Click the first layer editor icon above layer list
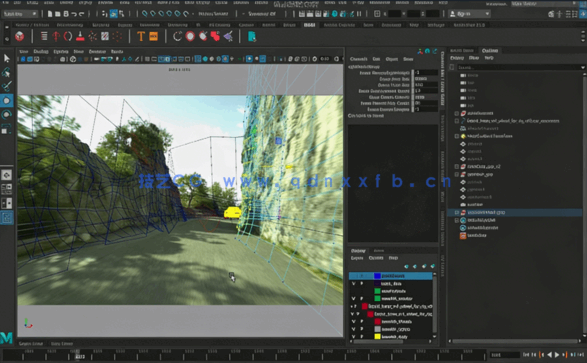 [x=406, y=266]
